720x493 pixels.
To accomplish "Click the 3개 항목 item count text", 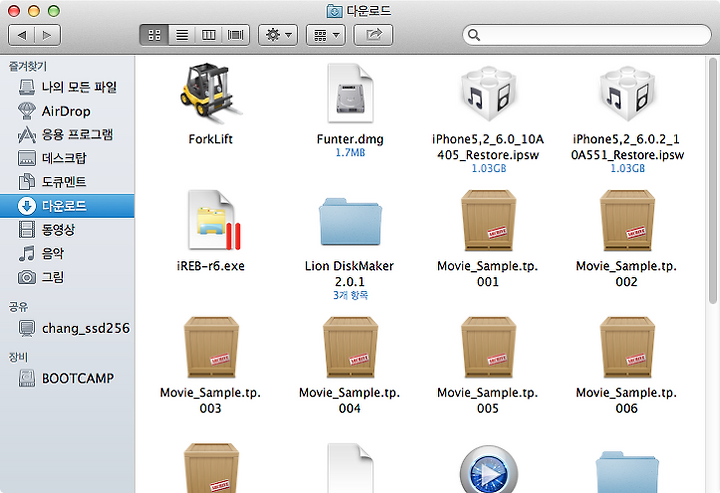I will pos(350,295).
